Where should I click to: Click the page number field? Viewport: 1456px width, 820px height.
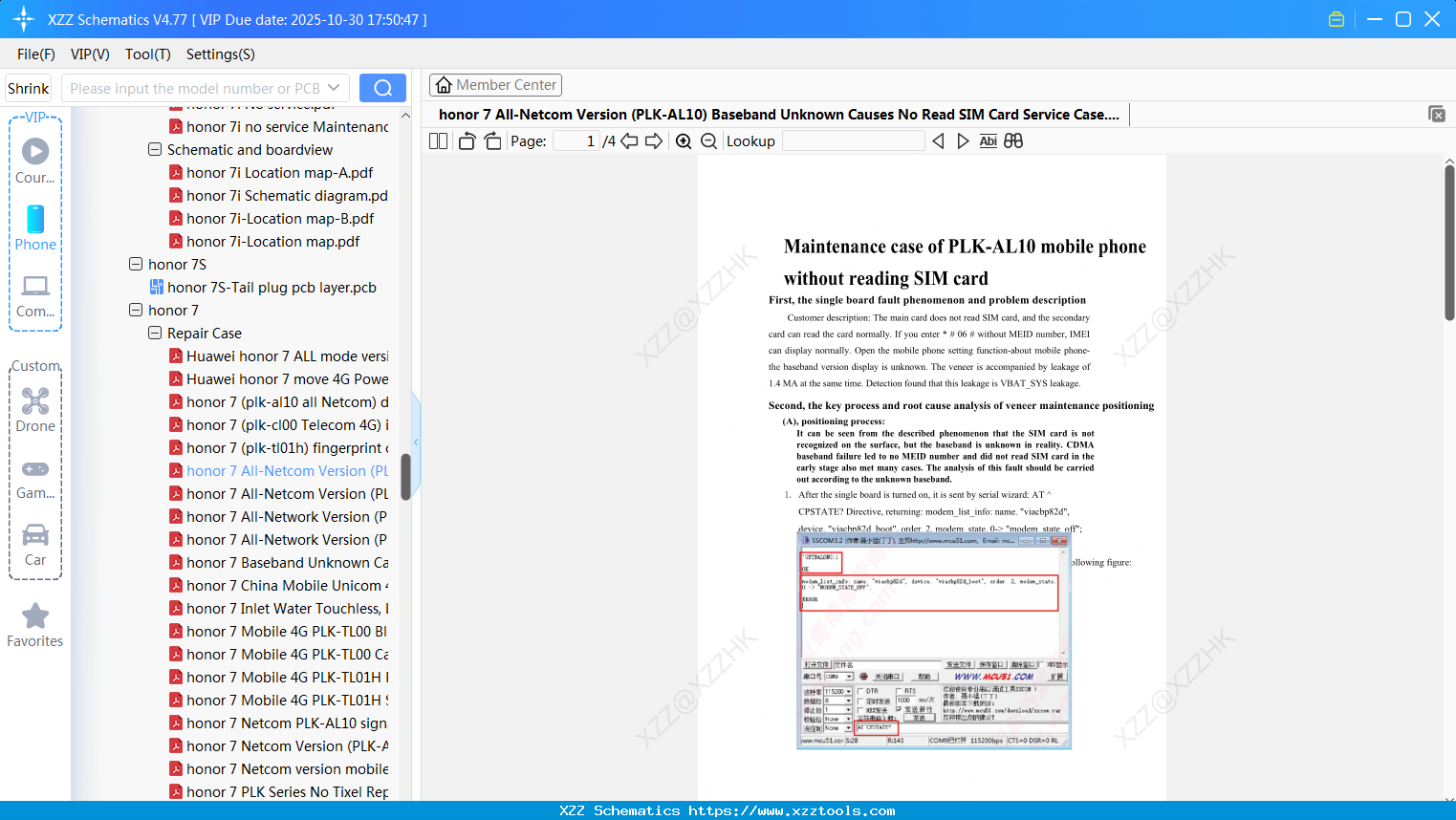tap(576, 141)
